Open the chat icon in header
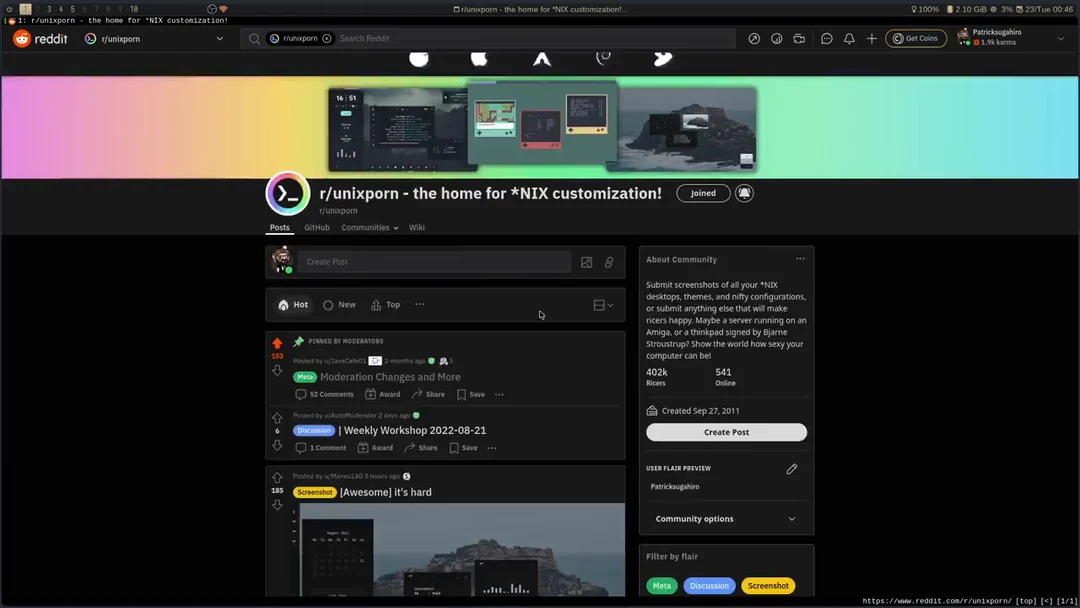Viewport: 1080px width, 608px height. point(827,39)
